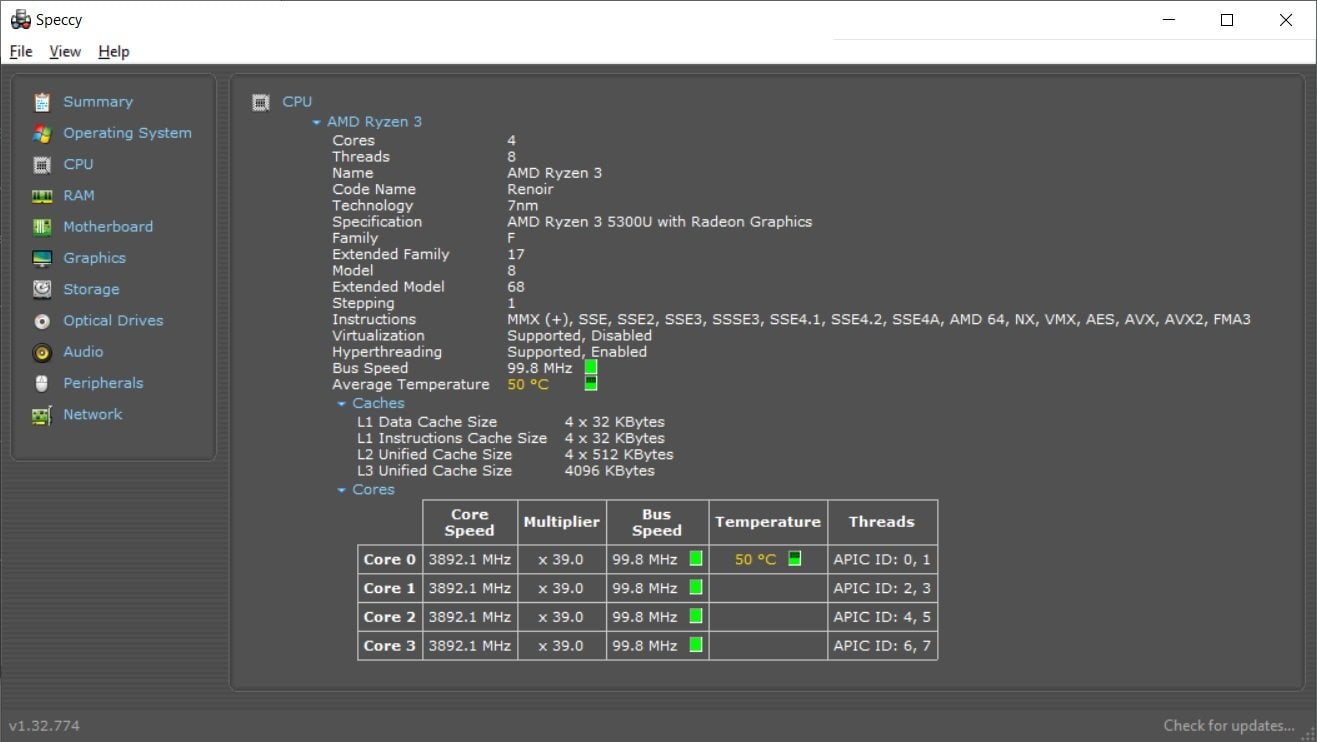This screenshot has width=1317, height=742.
Task: Click the Peripherals mouse icon in sidebar
Action: (42, 383)
